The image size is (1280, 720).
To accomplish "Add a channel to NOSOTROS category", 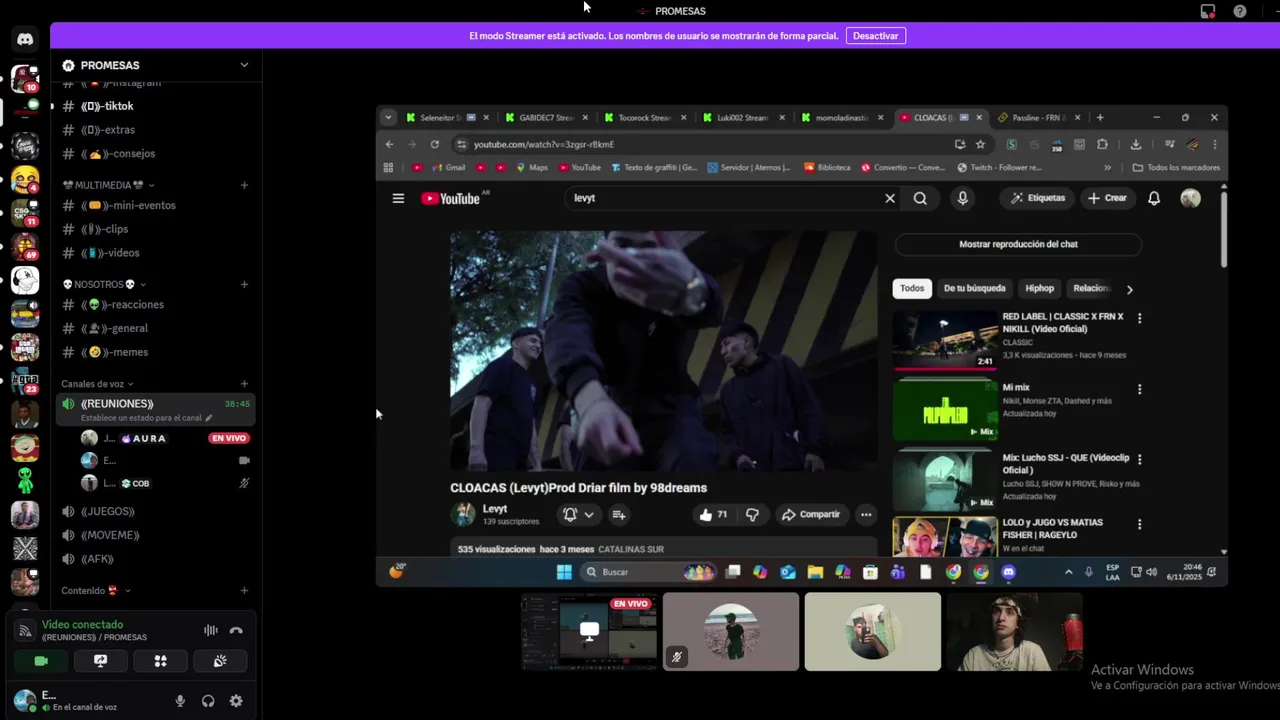I will 244,284.
